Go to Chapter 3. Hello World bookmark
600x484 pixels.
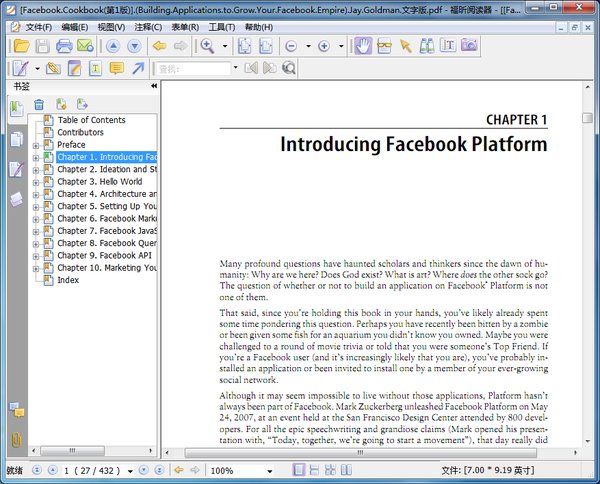99,182
